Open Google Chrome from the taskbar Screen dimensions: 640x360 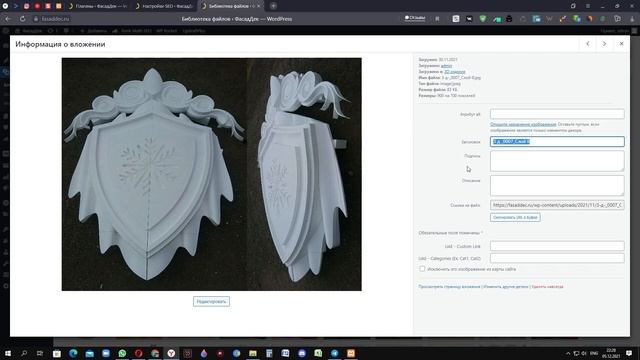click(155, 353)
